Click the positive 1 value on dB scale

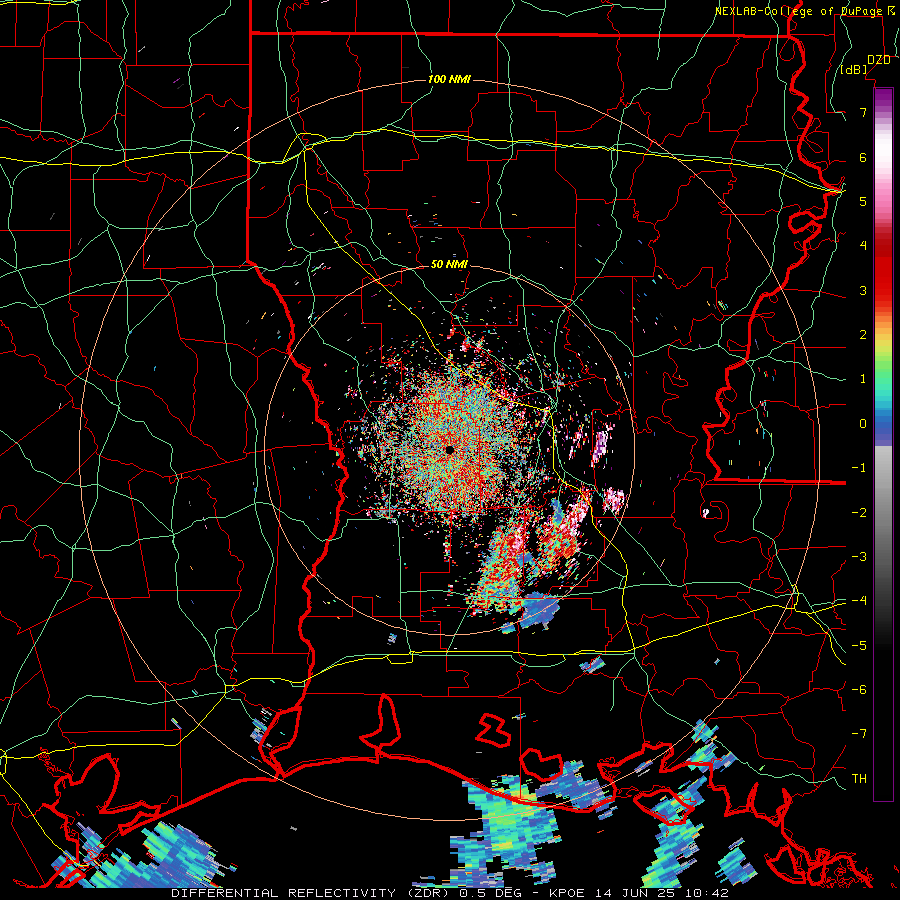click(x=863, y=379)
